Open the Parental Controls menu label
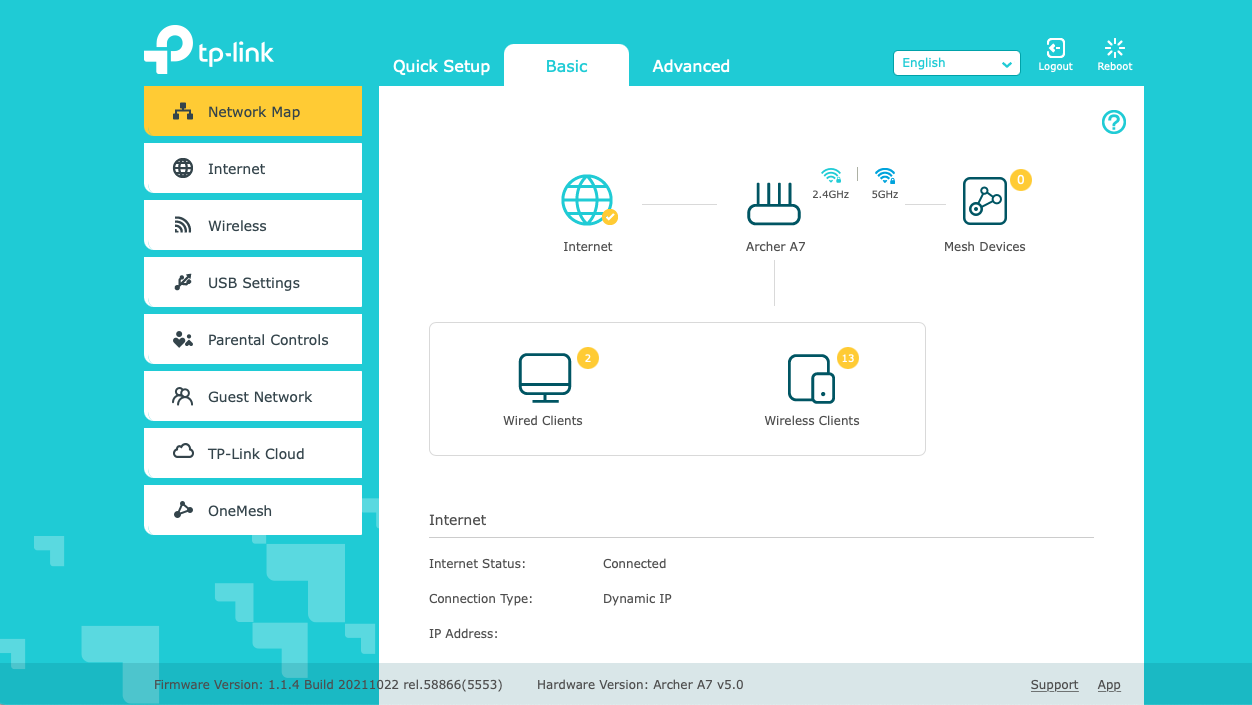The height and width of the screenshot is (705, 1252). tap(268, 340)
